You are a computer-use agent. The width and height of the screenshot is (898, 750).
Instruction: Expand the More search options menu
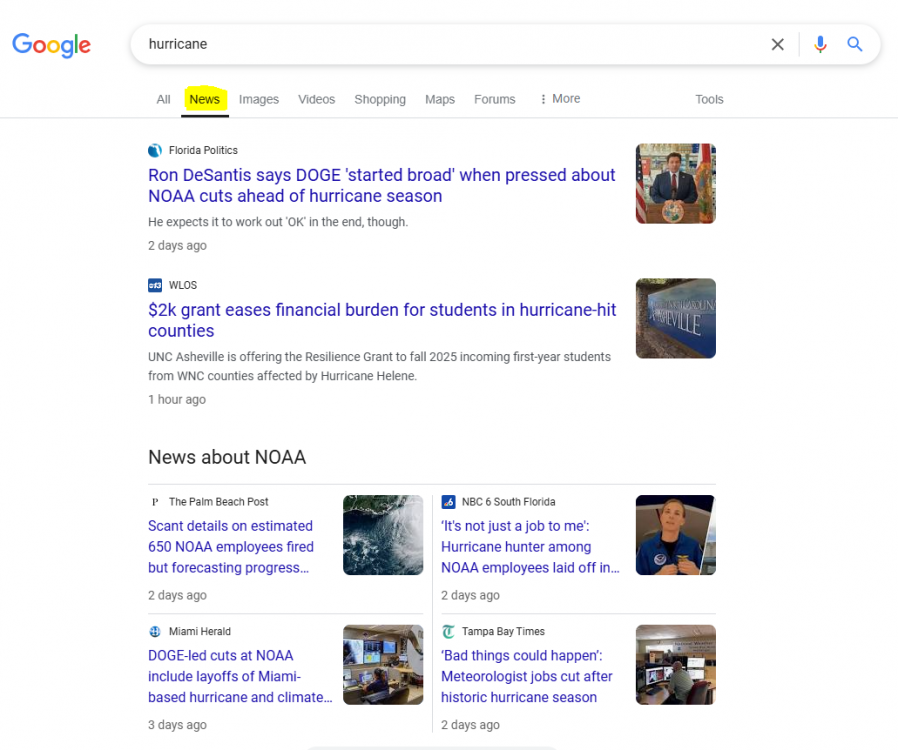pyautogui.click(x=559, y=99)
